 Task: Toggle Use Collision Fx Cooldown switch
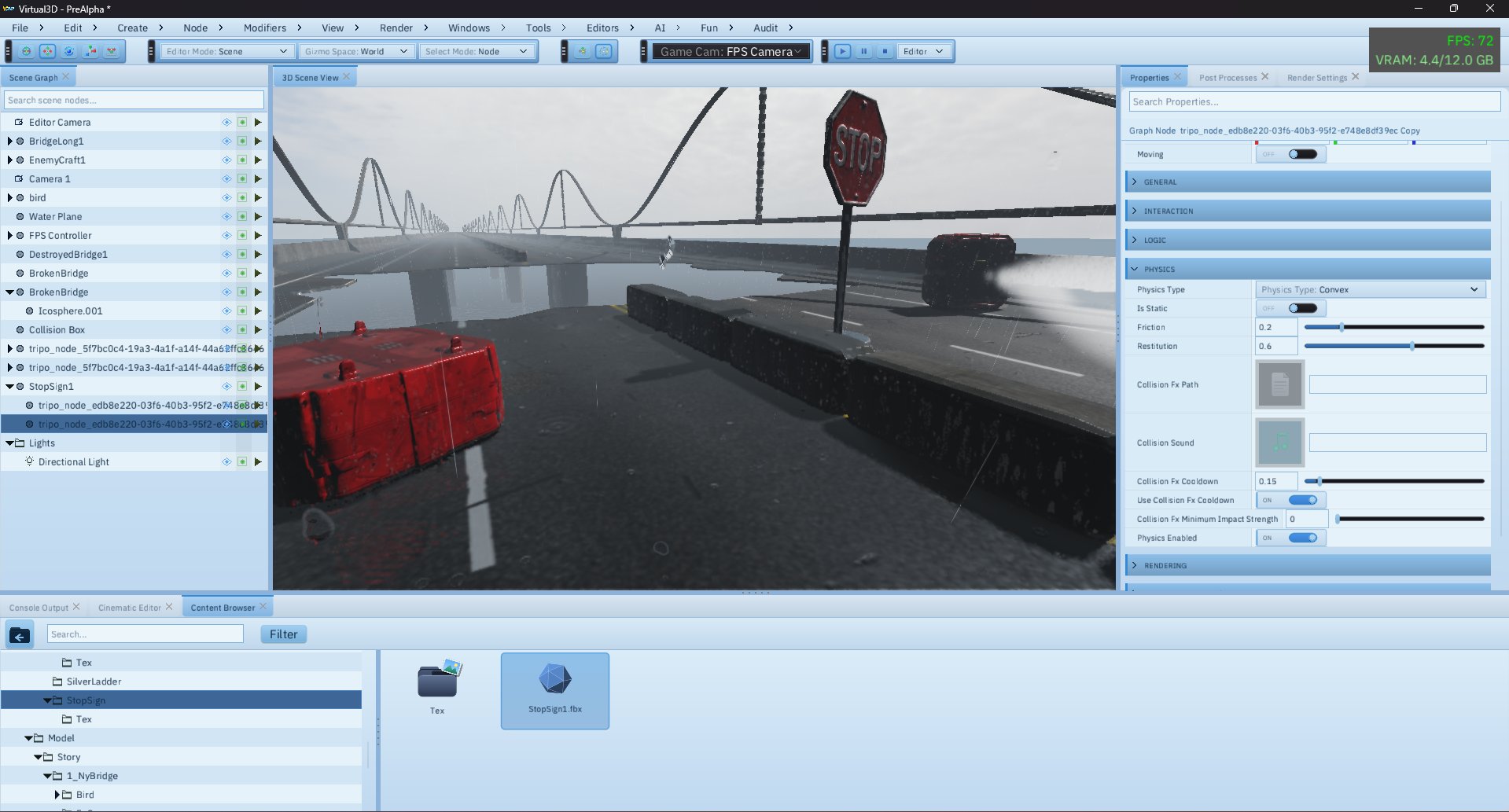coord(1291,500)
